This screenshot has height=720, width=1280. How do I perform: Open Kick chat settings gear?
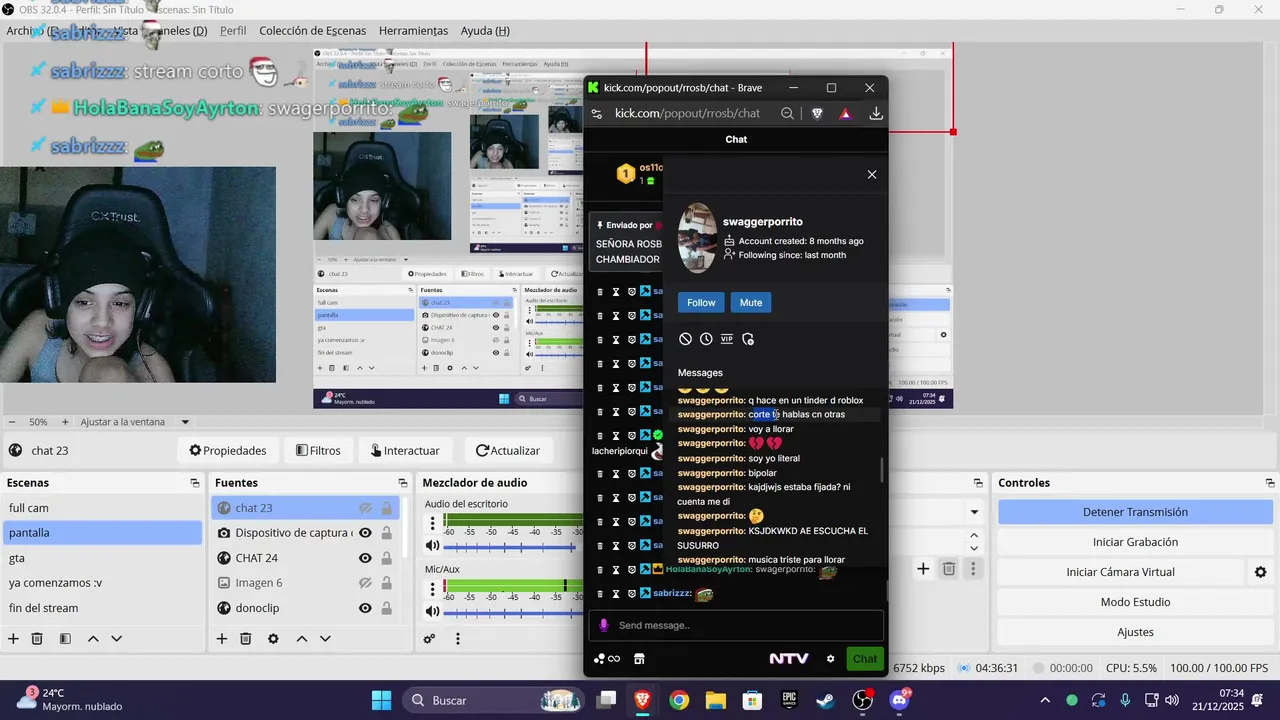830,659
